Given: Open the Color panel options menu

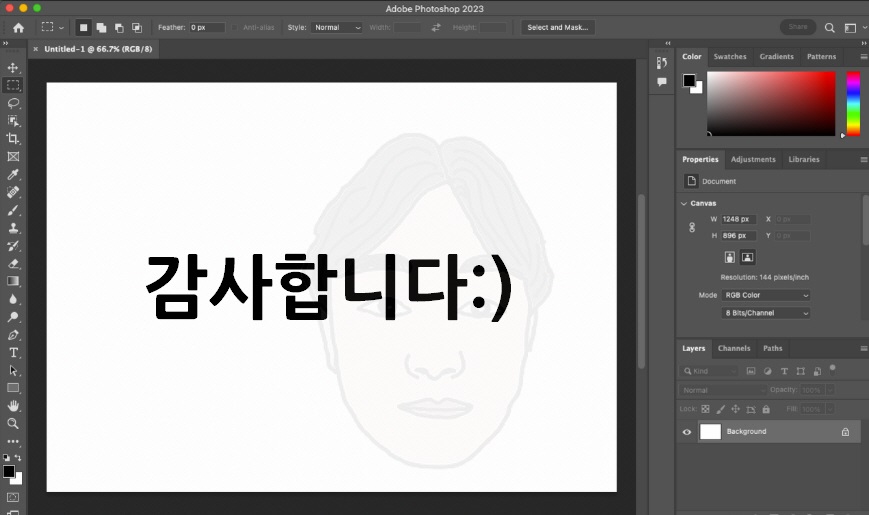Looking at the screenshot, I should (x=863, y=57).
